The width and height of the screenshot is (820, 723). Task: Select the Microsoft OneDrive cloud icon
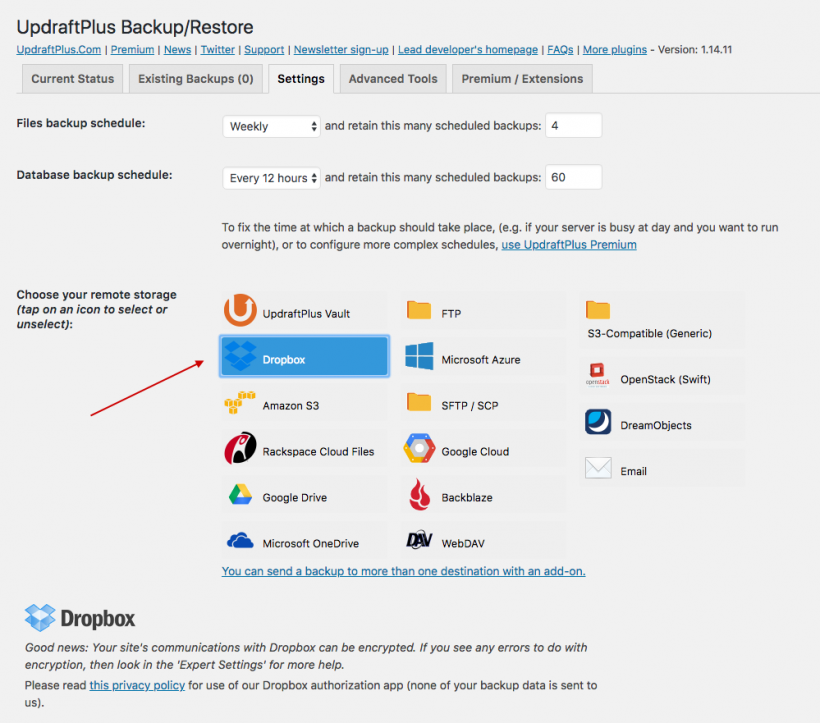(240, 540)
